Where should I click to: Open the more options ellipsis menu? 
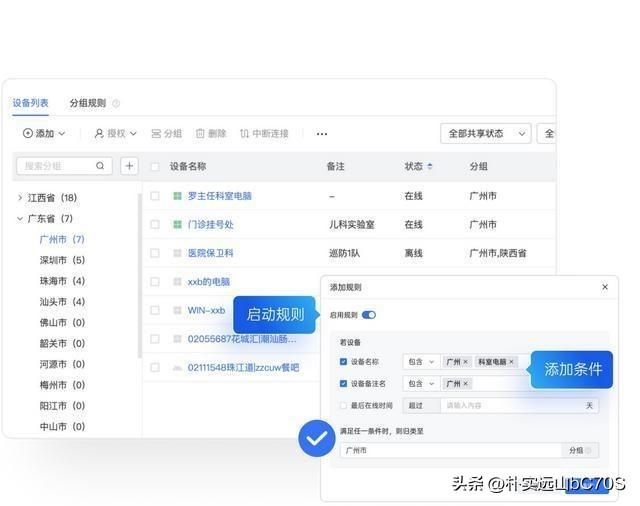point(322,134)
